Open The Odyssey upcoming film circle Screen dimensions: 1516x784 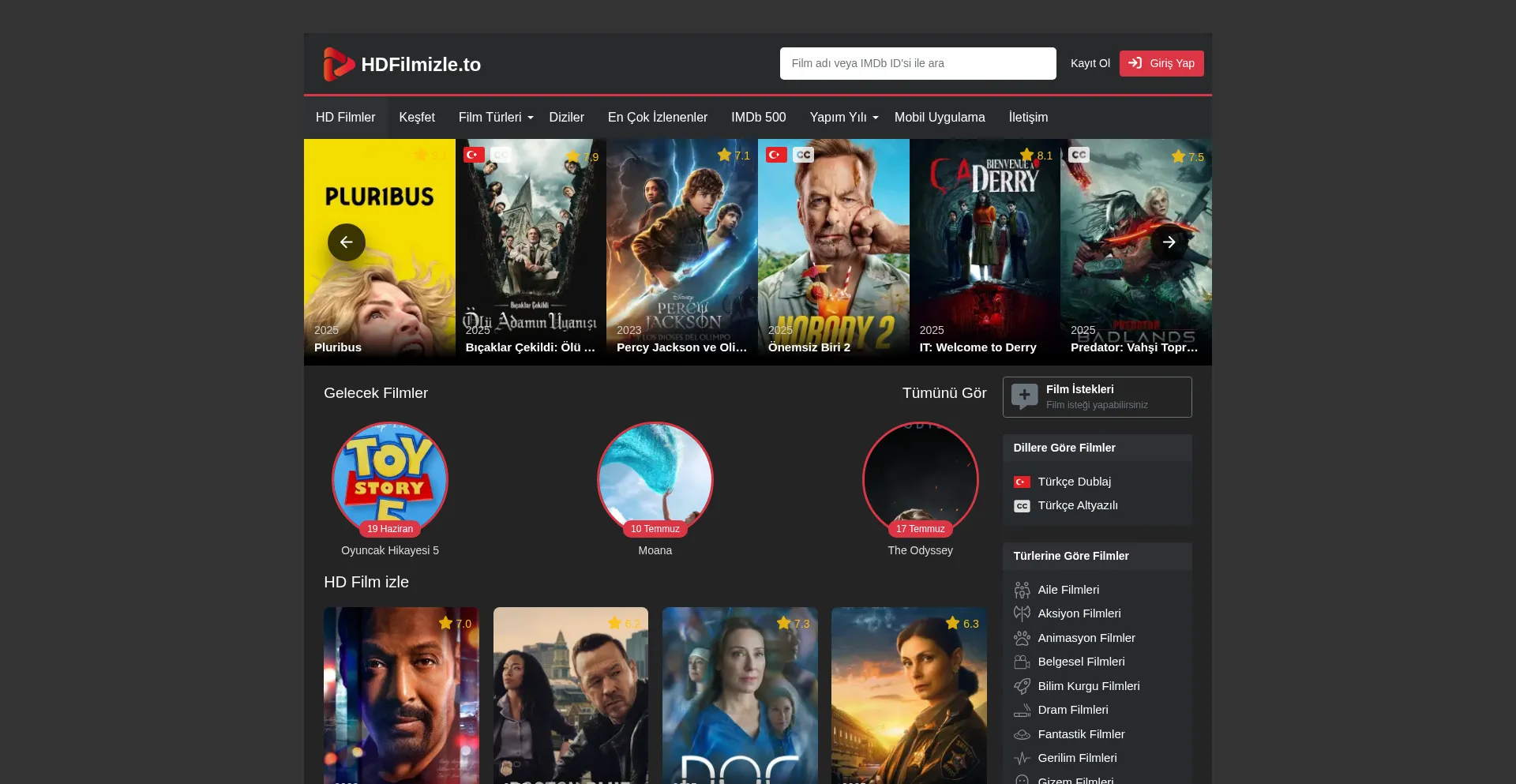[x=921, y=478]
